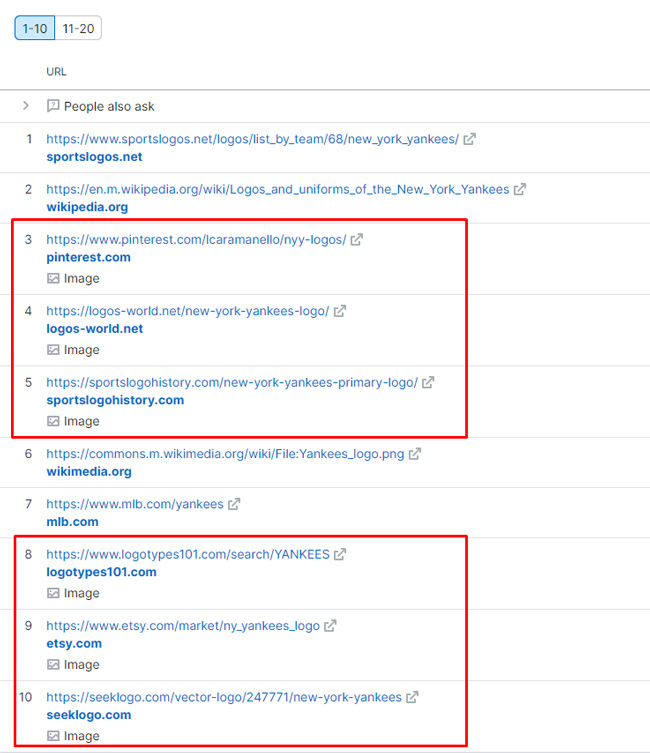Select rank number 1 in the results table
The height and width of the screenshot is (753, 650).
(29, 139)
